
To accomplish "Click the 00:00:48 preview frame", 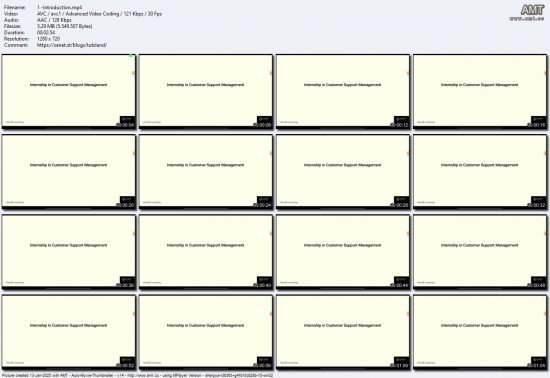I will (480, 252).
